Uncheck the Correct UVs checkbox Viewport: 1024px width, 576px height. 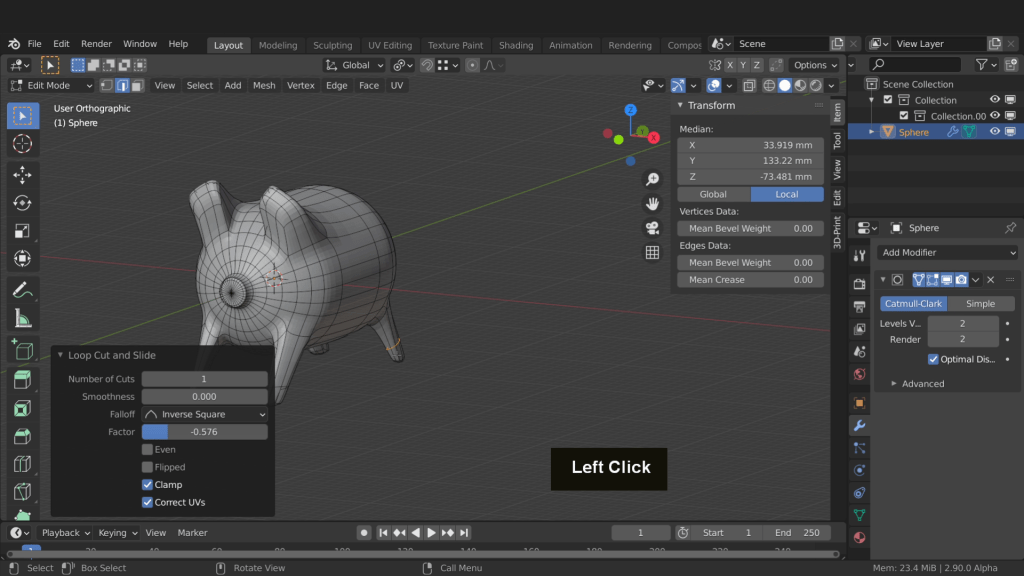click(x=148, y=502)
